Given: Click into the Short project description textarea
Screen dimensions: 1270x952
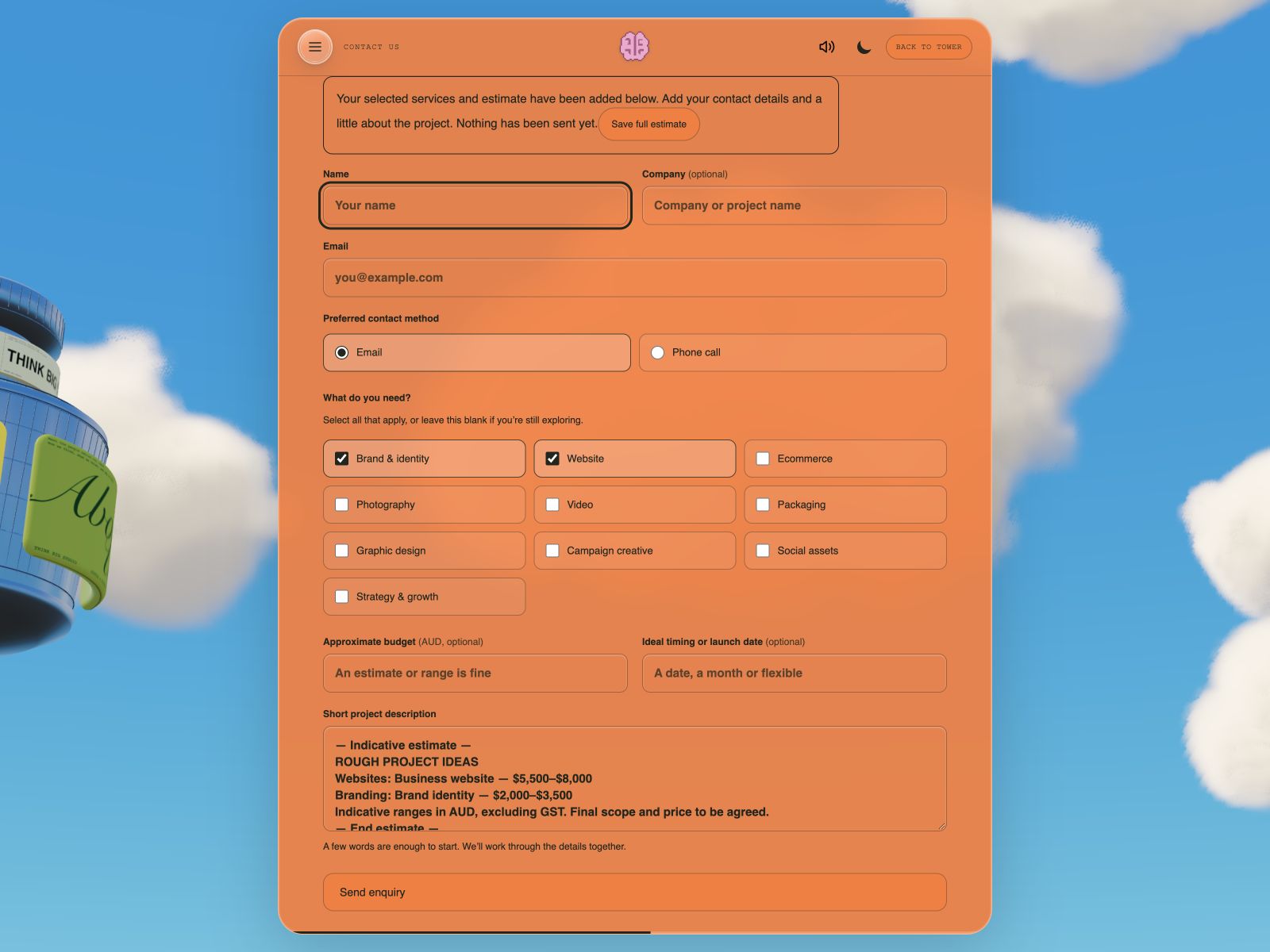Looking at the screenshot, I should coord(635,779).
